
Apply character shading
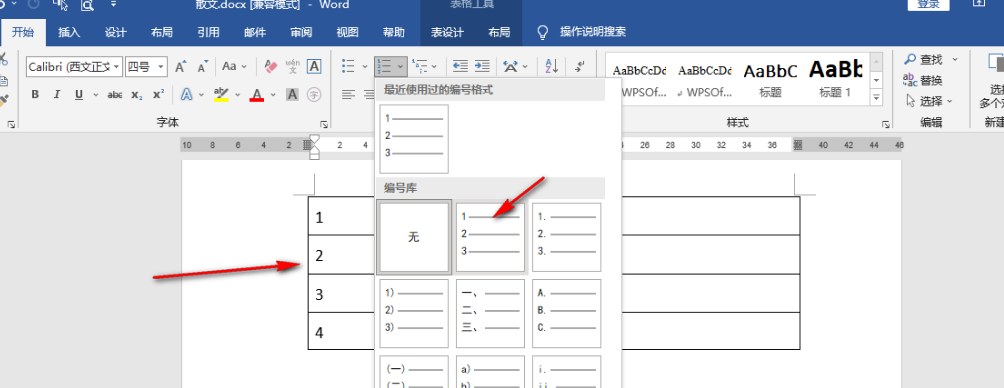pos(292,95)
